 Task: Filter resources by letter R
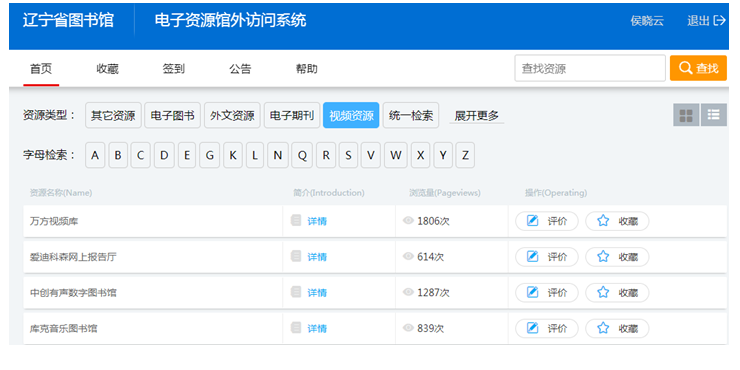(326, 155)
